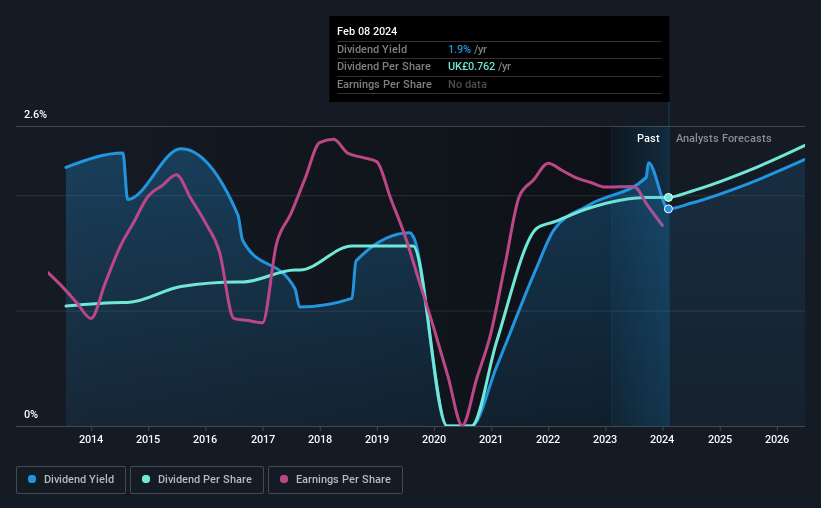Click the 2026 x-axis label
The height and width of the screenshot is (508, 821).
tap(777, 439)
